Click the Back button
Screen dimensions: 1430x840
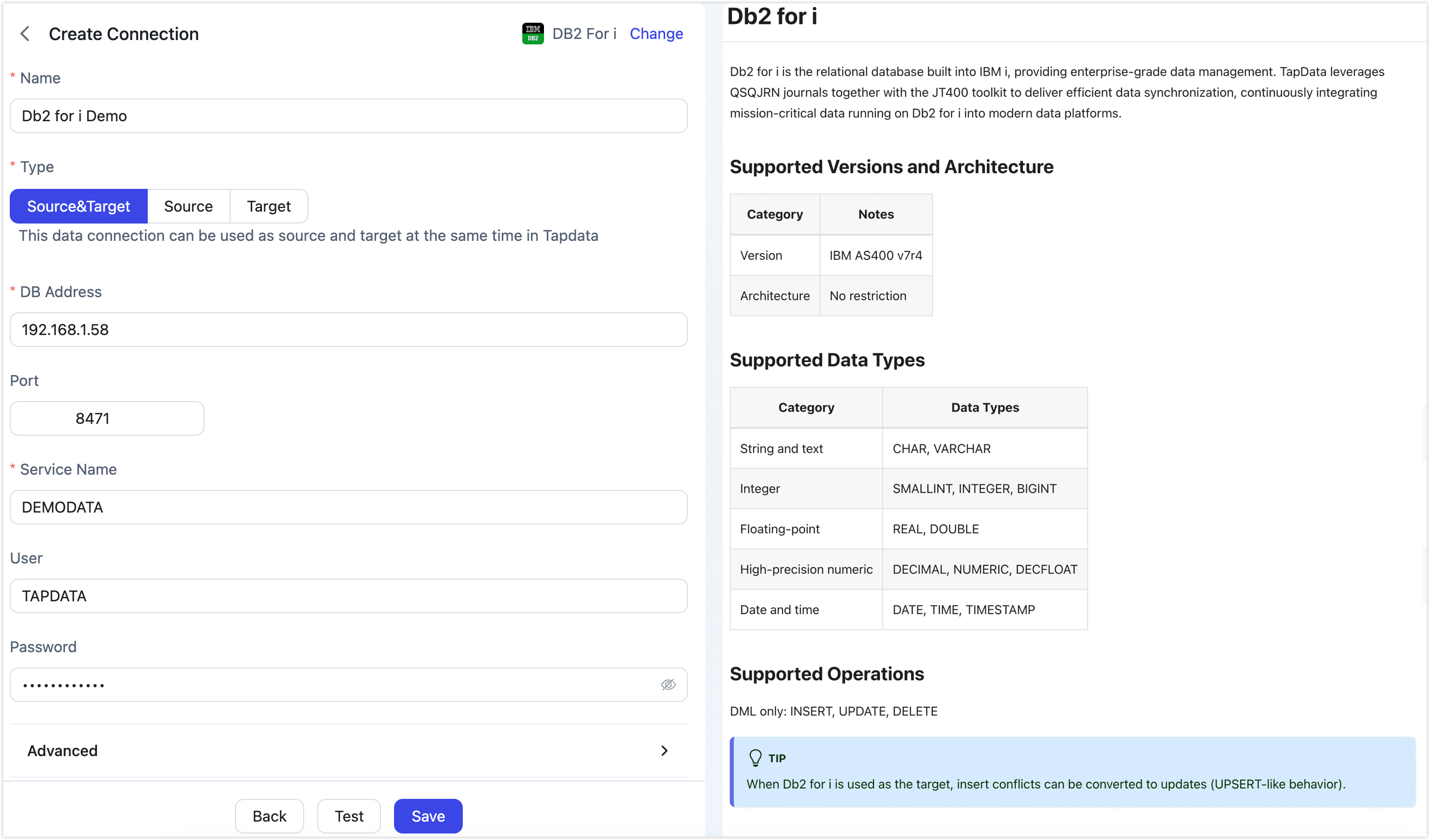tap(270, 816)
